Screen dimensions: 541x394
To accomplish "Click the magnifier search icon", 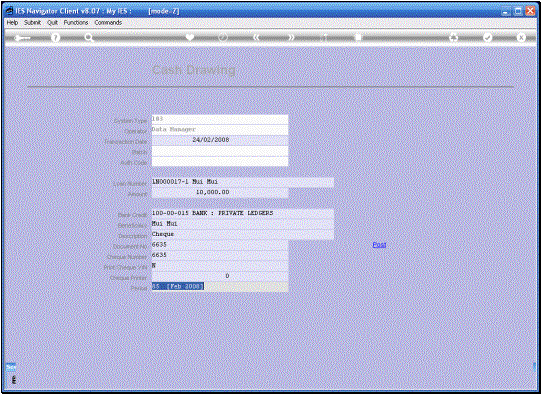I will tap(89, 37).
